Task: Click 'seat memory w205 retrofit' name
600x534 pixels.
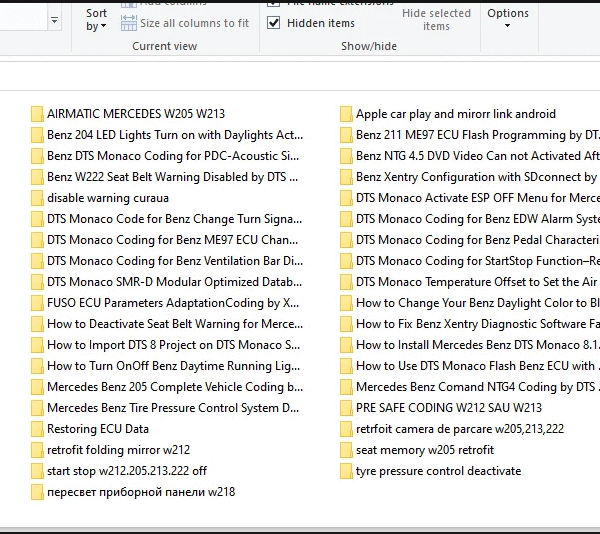Action: pos(425,450)
